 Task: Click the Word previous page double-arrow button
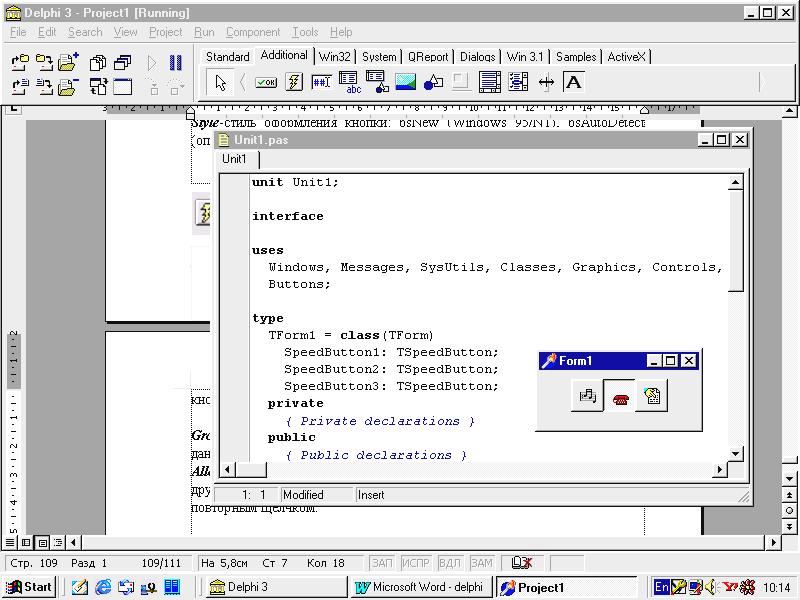[x=789, y=495]
